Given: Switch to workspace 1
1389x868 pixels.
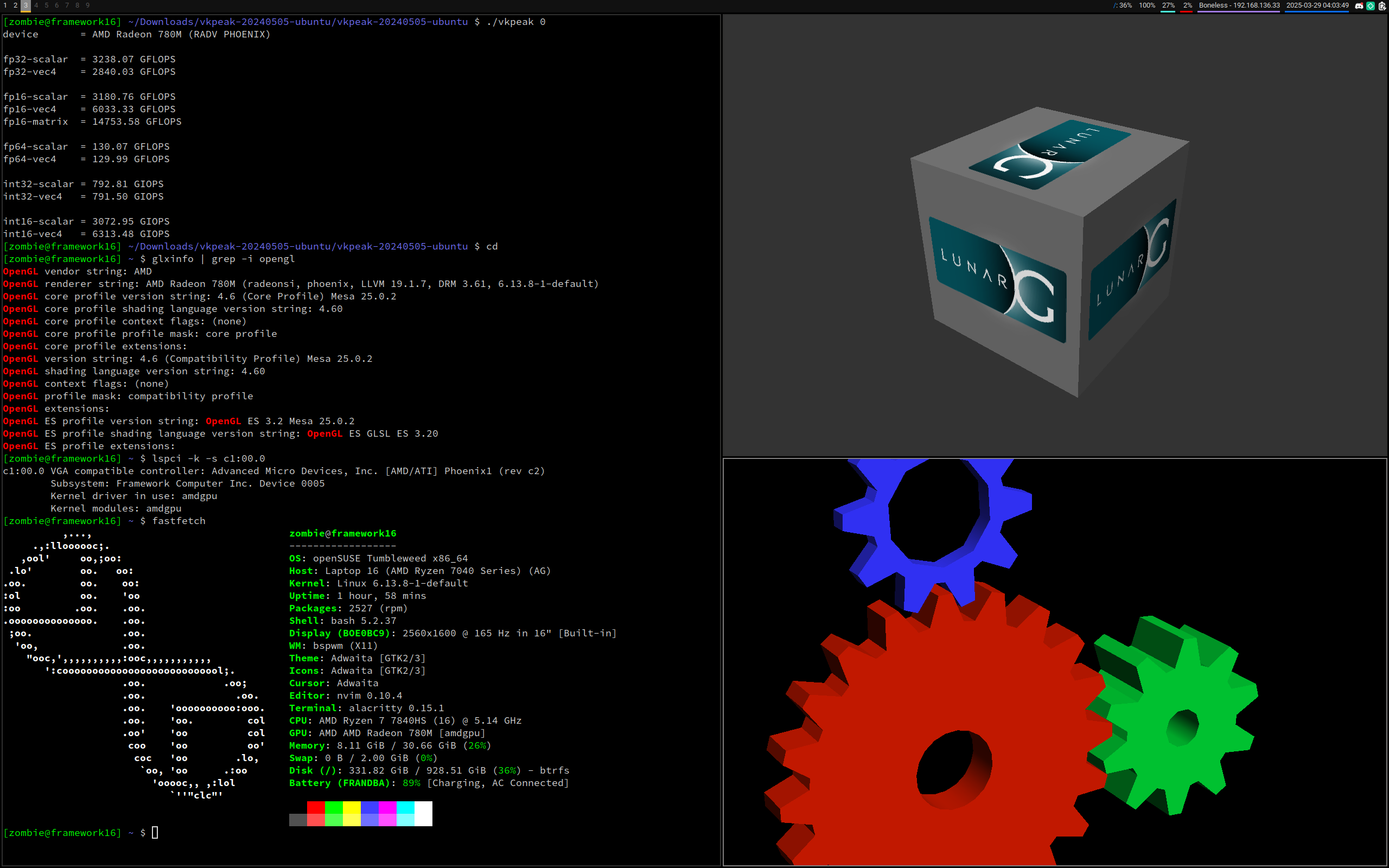Looking at the screenshot, I should pyautogui.click(x=5, y=5).
